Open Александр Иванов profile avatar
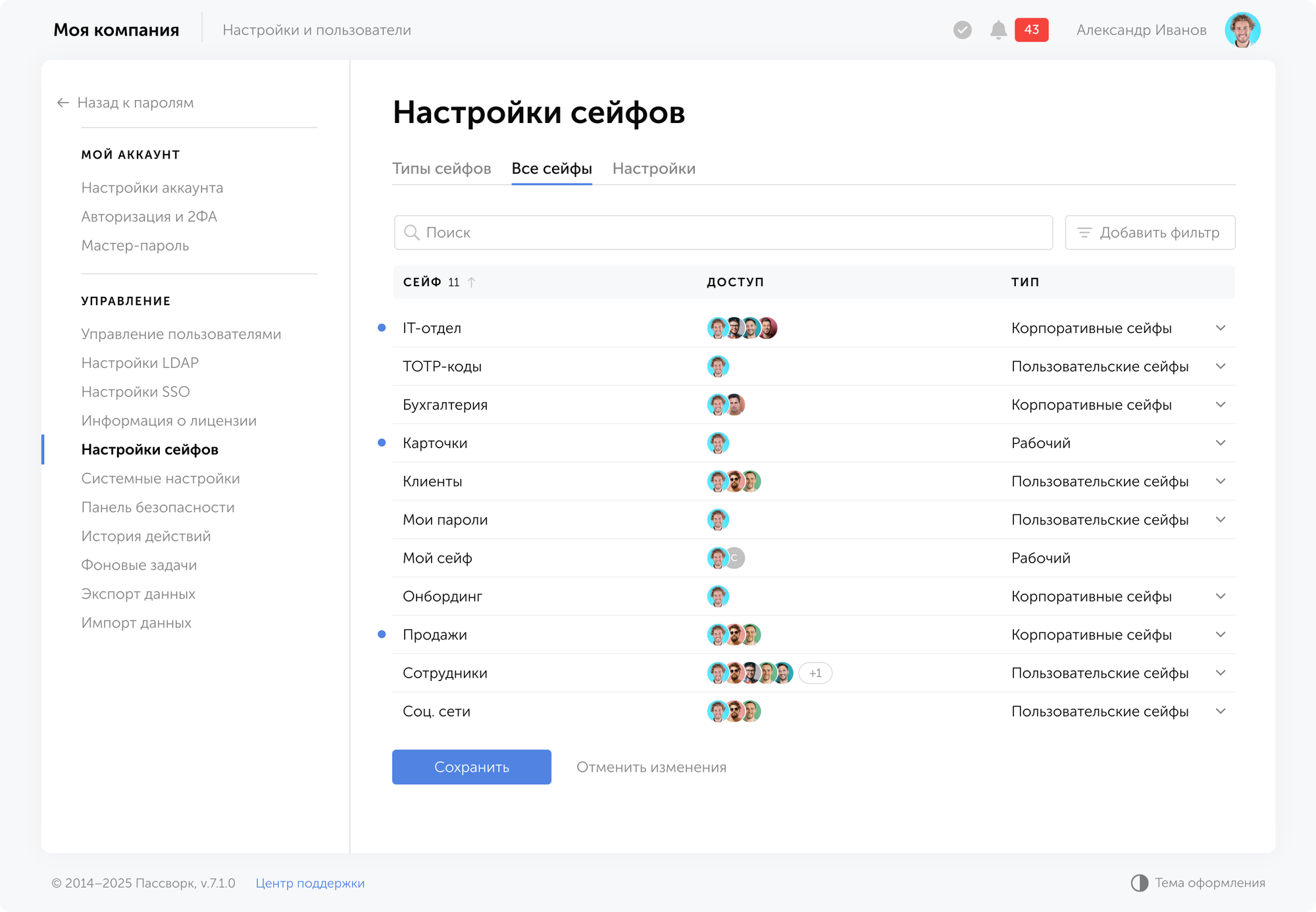 pos(1242,30)
